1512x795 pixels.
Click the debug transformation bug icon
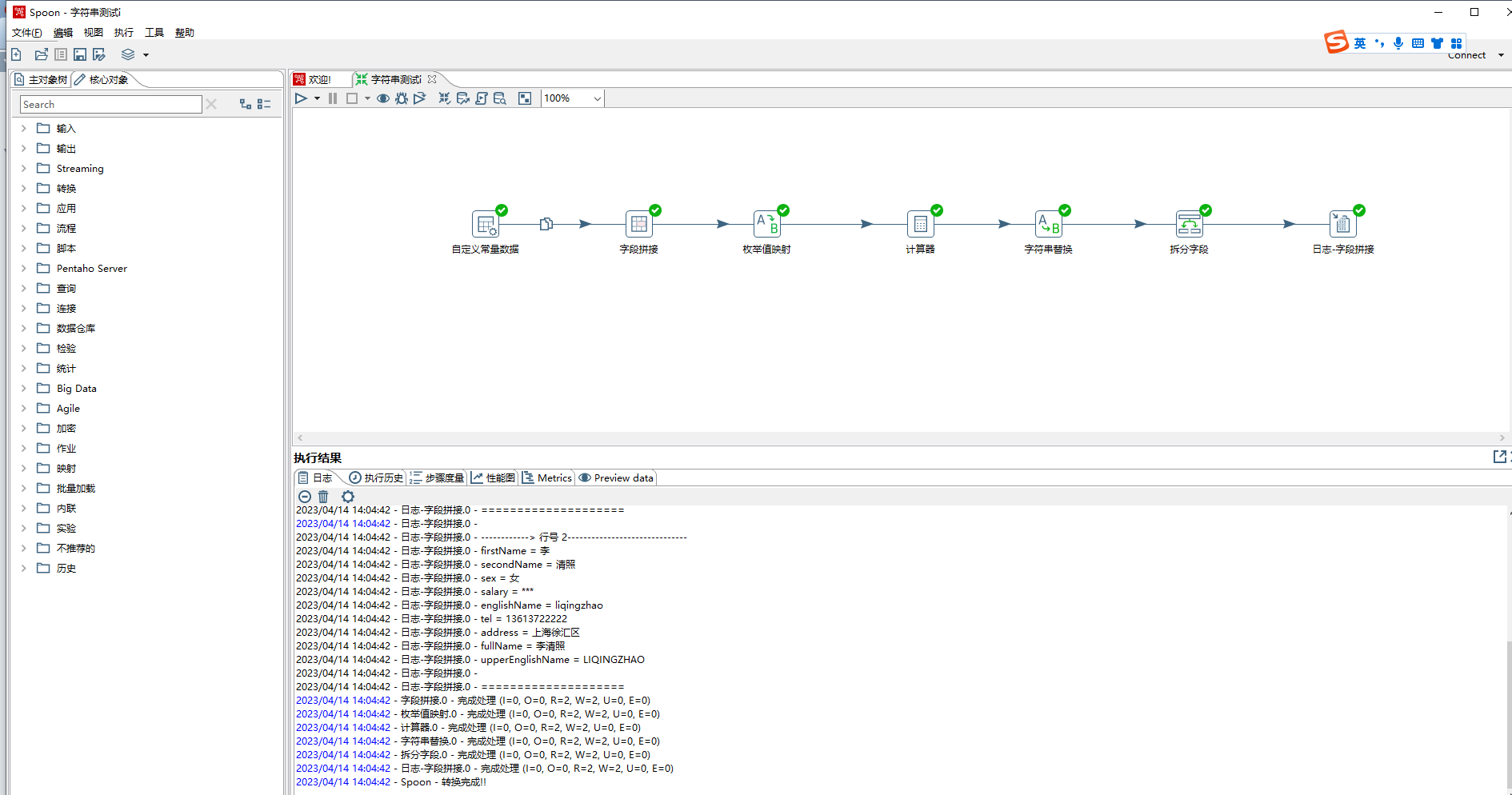[x=402, y=98]
